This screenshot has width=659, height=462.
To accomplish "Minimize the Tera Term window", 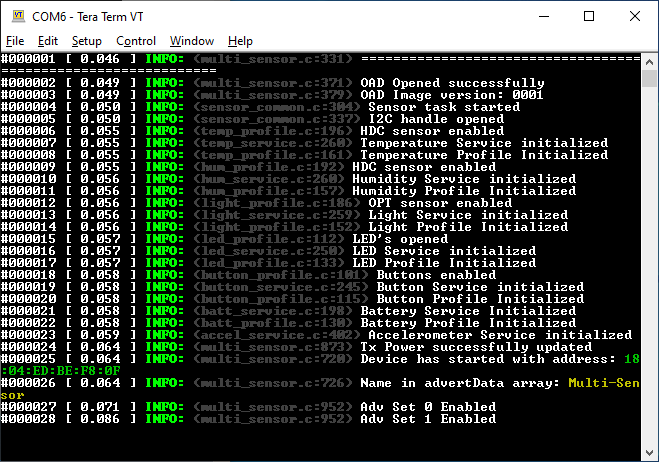I will coord(544,16).
